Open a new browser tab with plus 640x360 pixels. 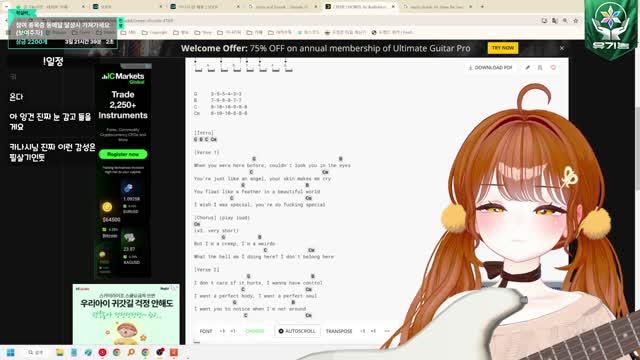point(482,7)
